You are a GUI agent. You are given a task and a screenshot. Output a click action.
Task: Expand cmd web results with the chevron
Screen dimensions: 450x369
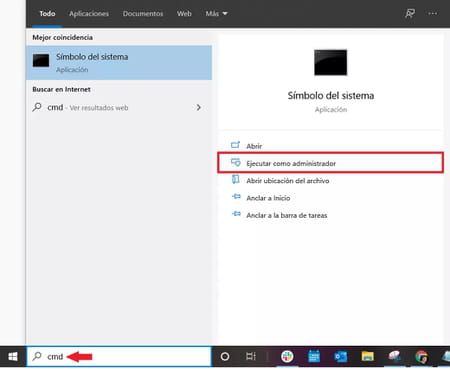[x=199, y=107]
